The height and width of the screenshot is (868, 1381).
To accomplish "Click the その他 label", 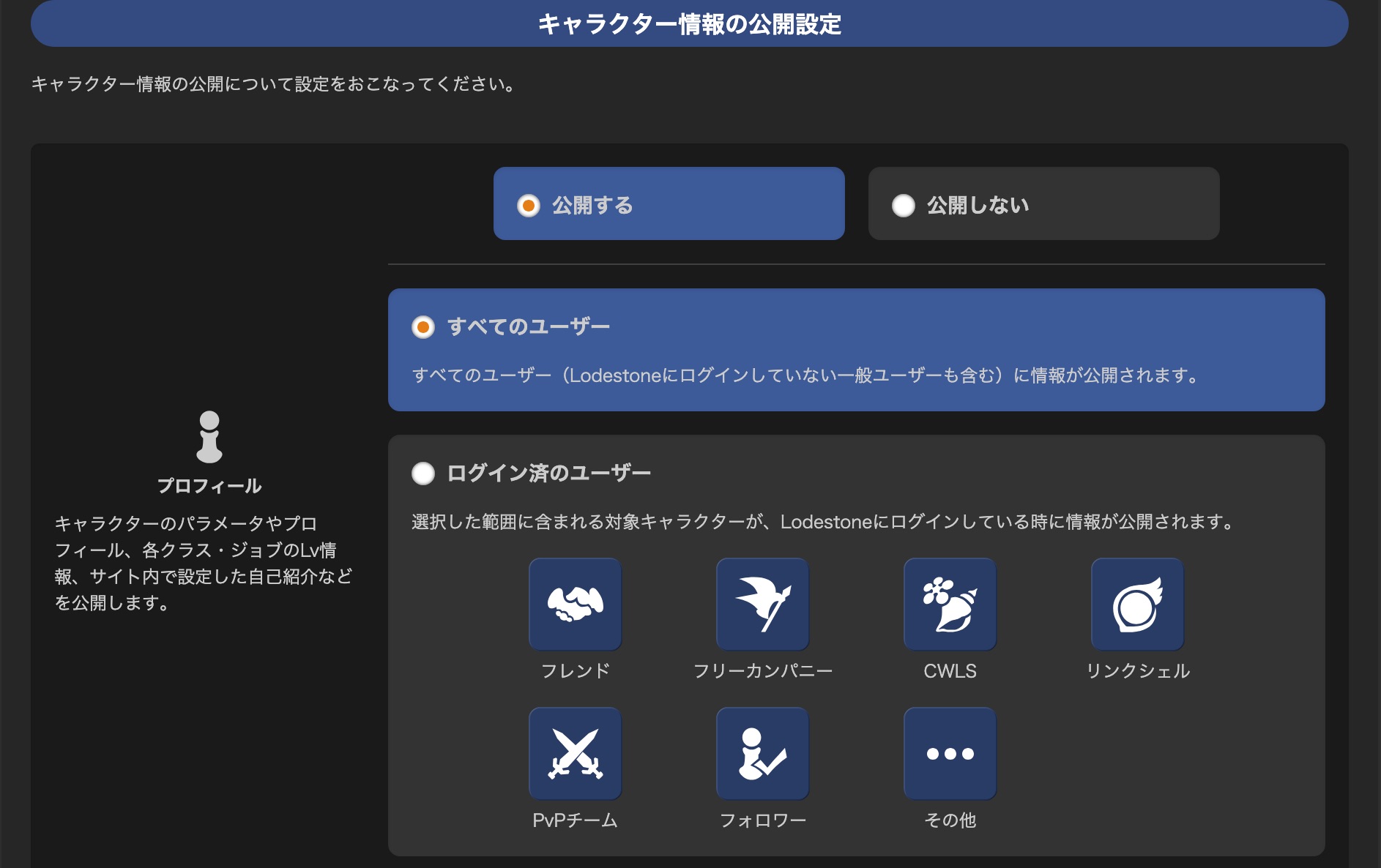I will (950, 820).
